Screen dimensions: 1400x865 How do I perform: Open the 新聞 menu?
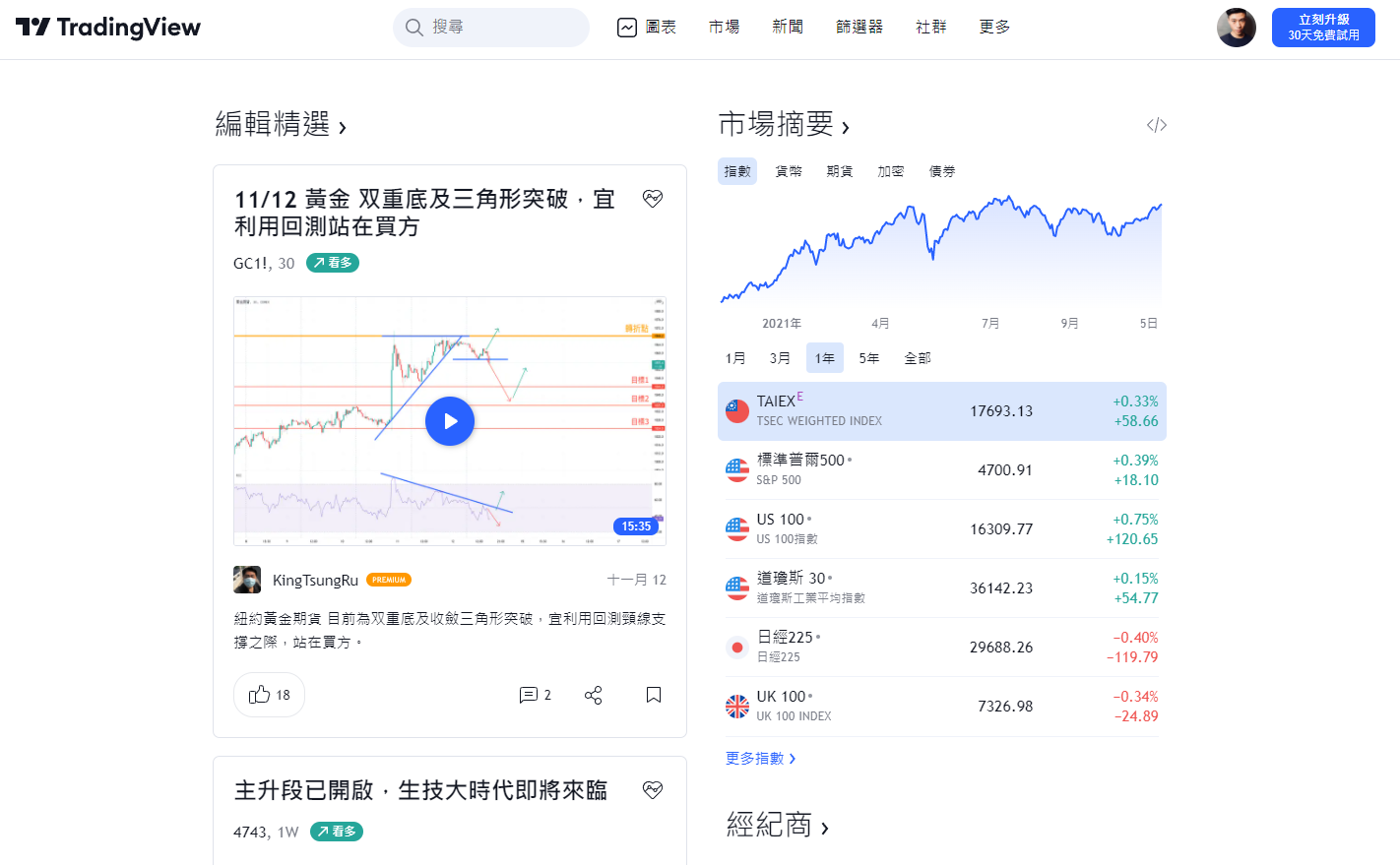pyautogui.click(x=788, y=28)
